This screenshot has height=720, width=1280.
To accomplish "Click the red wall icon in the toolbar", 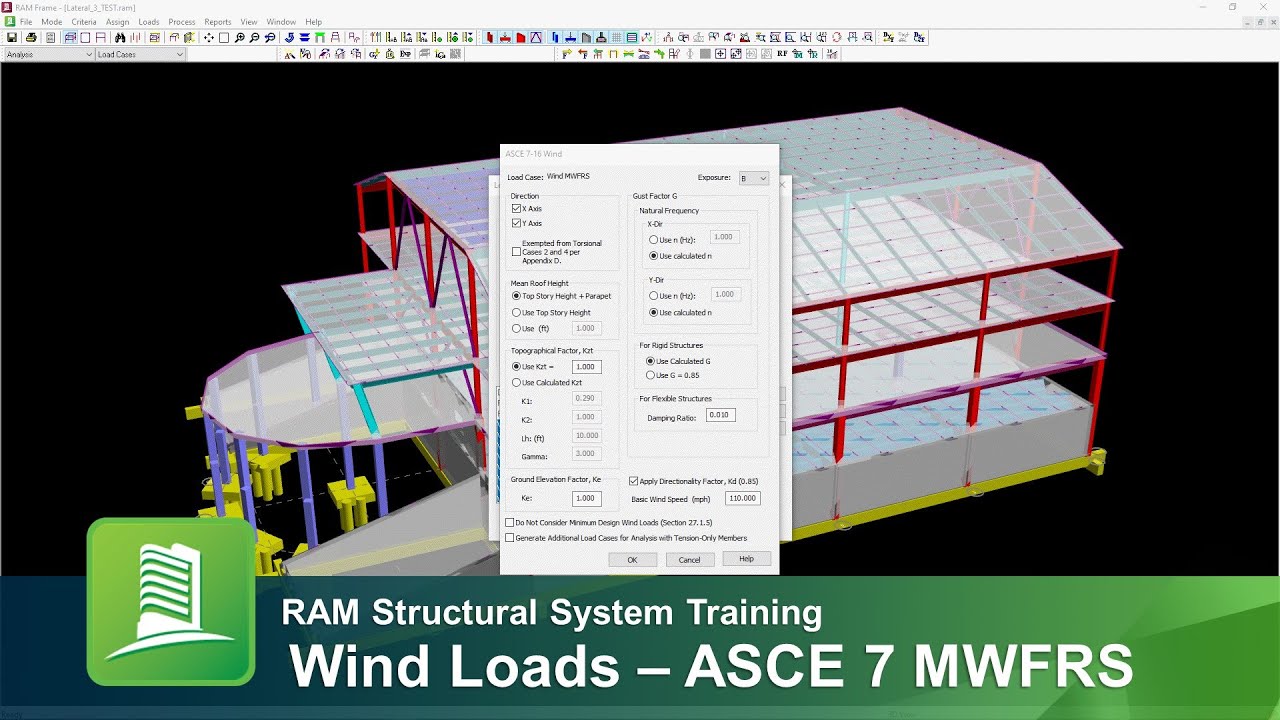I will pyautogui.click(x=520, y=38).
